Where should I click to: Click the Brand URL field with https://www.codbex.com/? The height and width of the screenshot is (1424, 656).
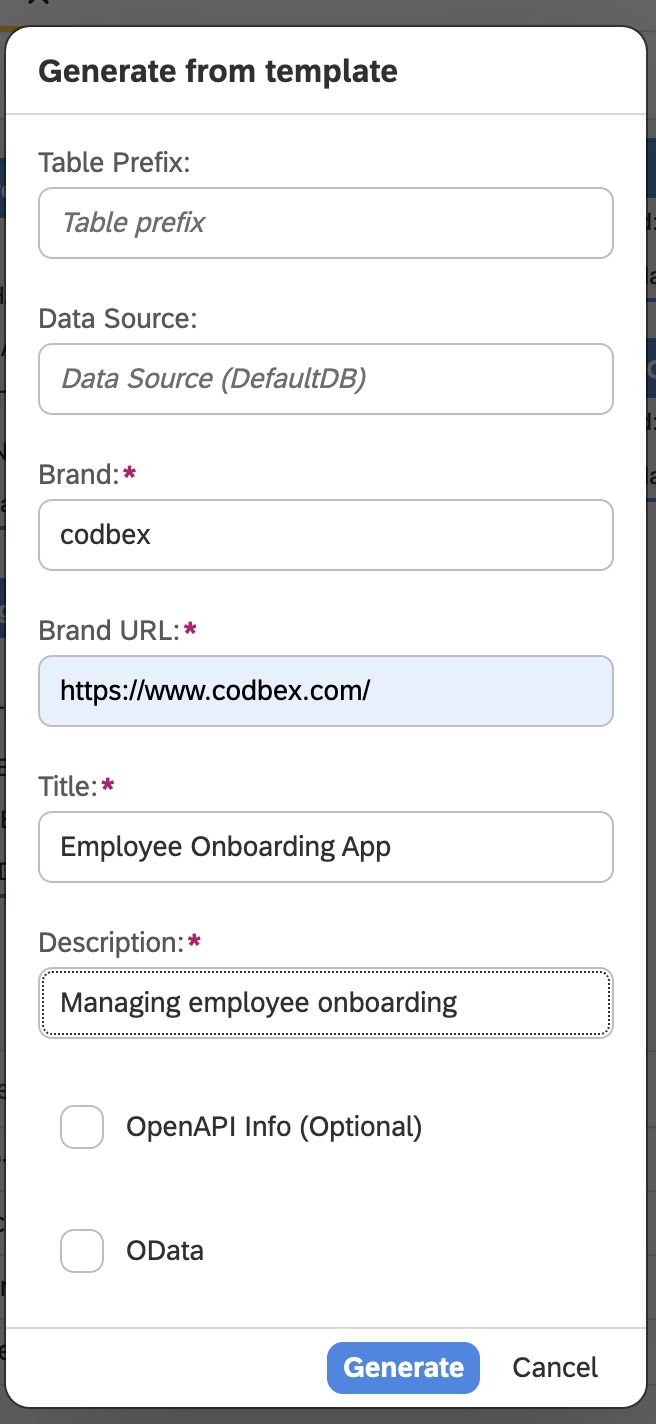click(x=326, y=691)
